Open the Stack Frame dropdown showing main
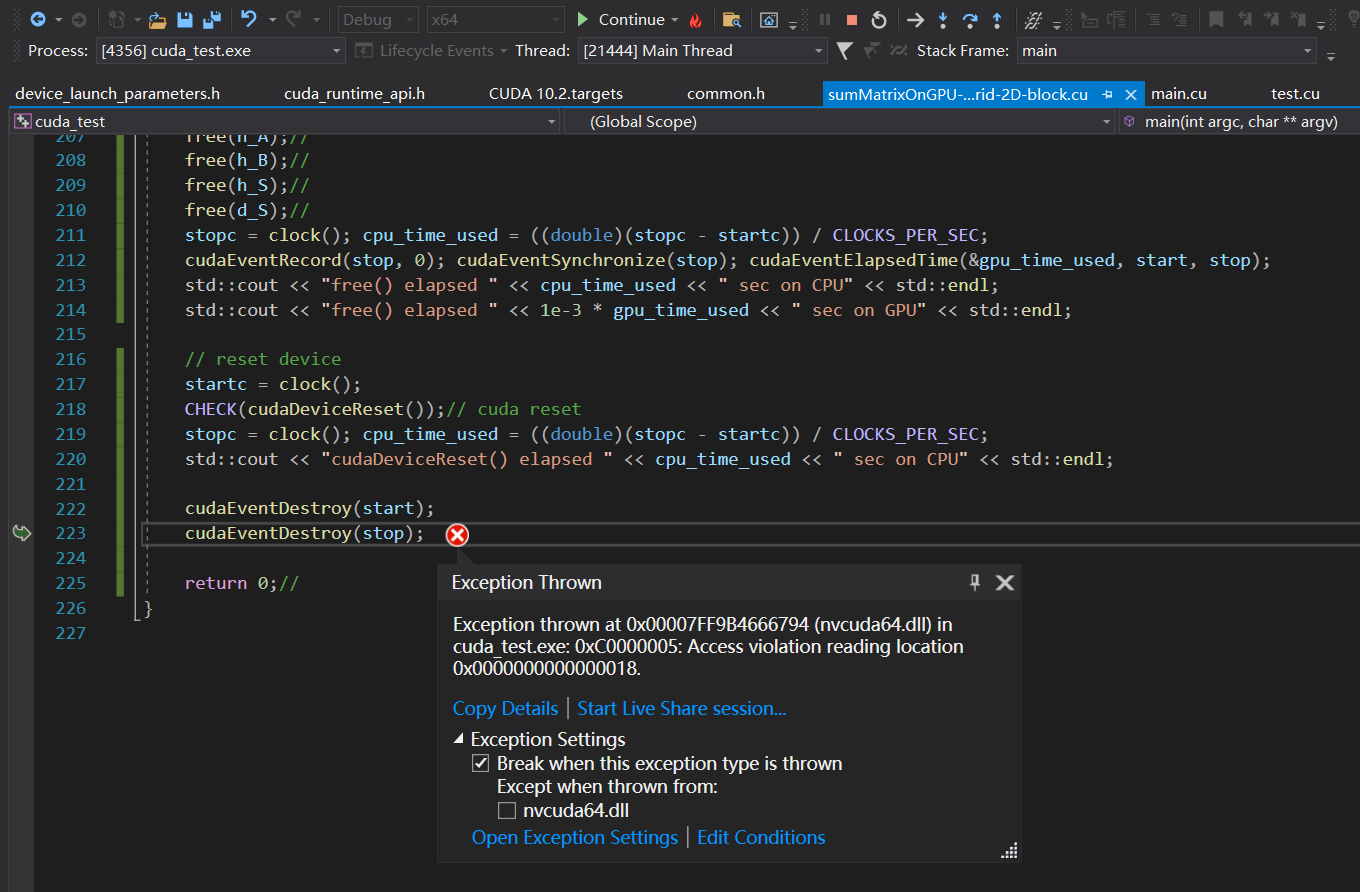1360x892 pixels. tap(1308, 51)
